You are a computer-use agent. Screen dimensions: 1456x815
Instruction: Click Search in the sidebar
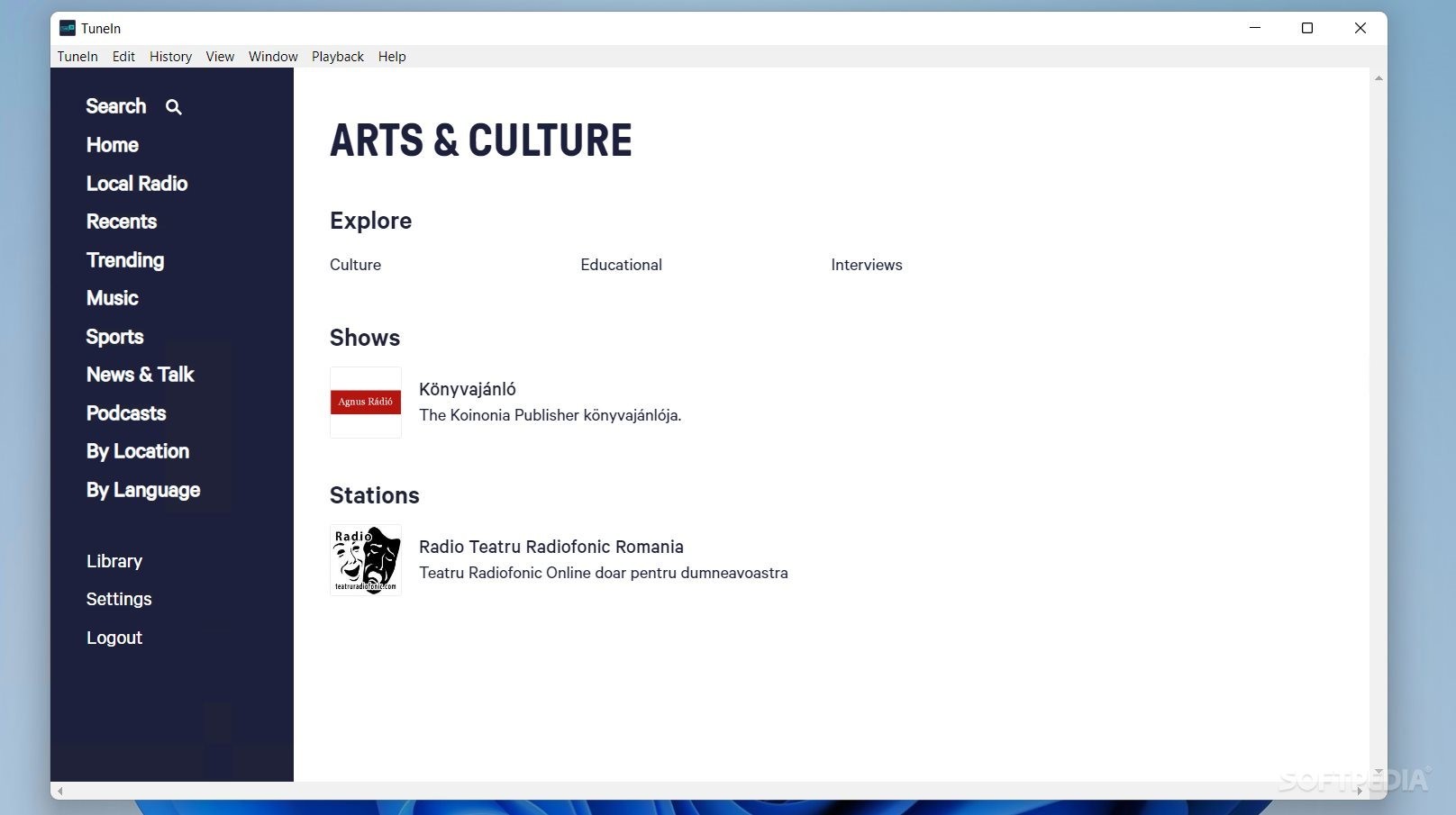tap(116, 106)
